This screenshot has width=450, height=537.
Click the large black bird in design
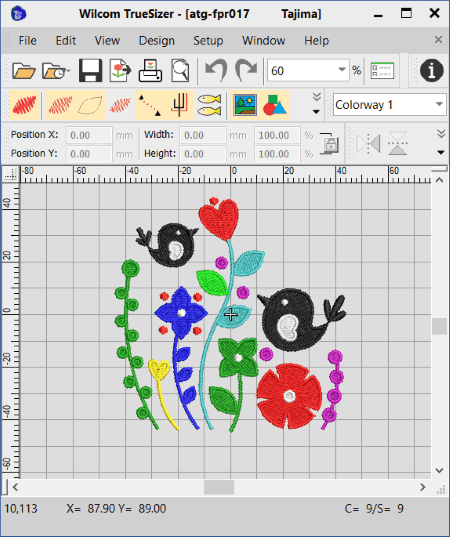pos(301,319)
